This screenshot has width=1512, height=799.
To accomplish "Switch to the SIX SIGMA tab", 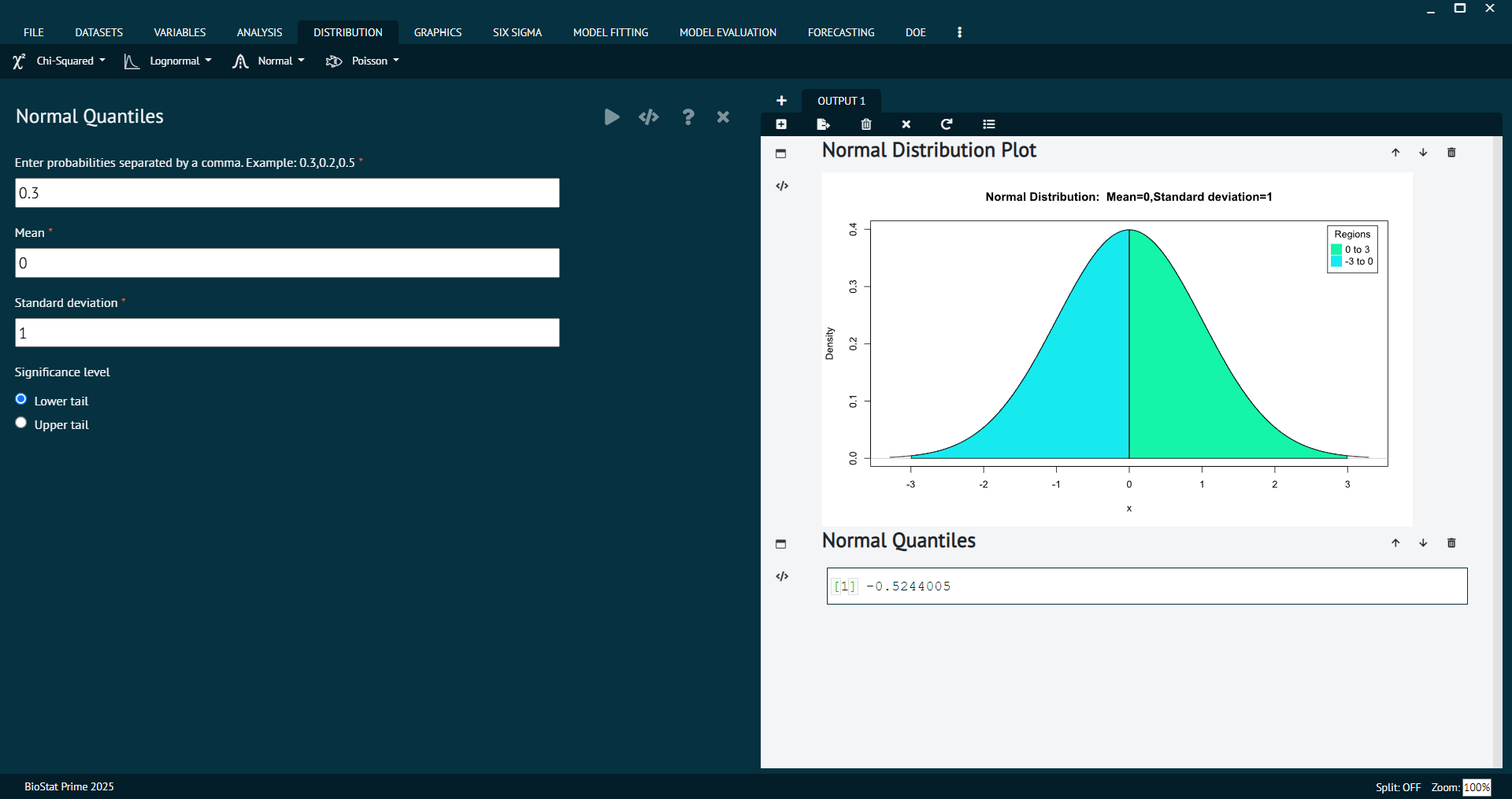I will pos(517,32).
